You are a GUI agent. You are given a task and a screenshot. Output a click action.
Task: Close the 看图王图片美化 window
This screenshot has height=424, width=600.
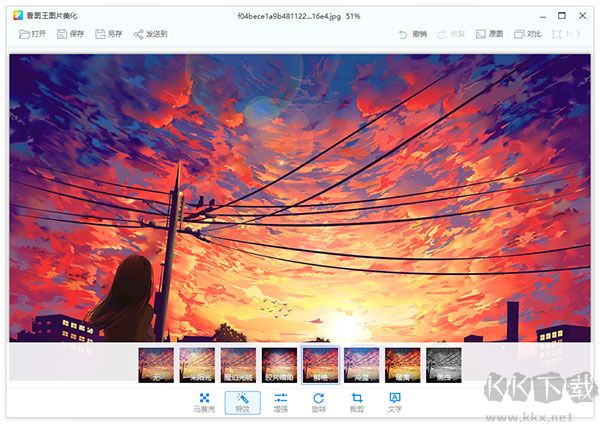(x=582, y=16)
